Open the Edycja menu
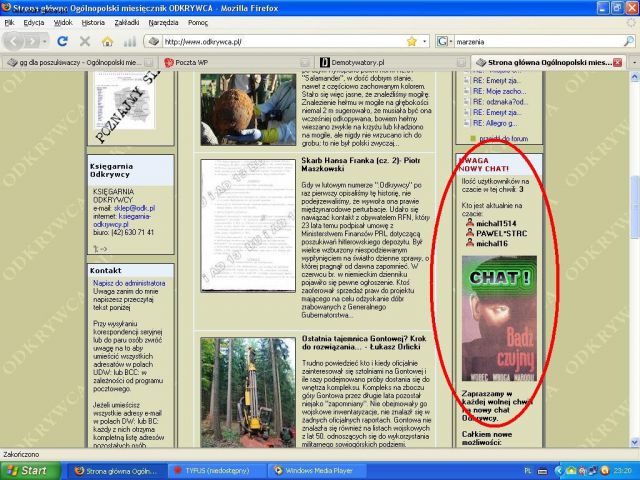The height and width of the screenshot is (480, 640). pos(34,23)
